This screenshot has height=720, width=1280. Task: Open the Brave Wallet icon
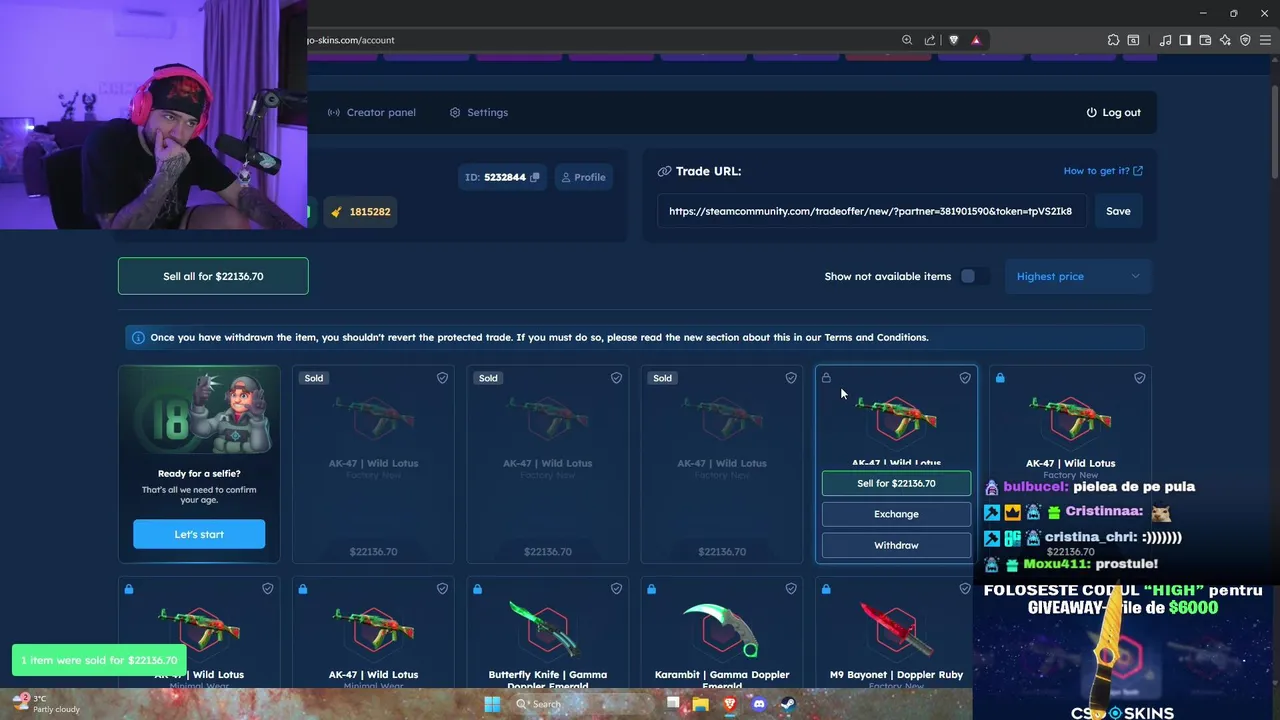[x=1205, y=40]
